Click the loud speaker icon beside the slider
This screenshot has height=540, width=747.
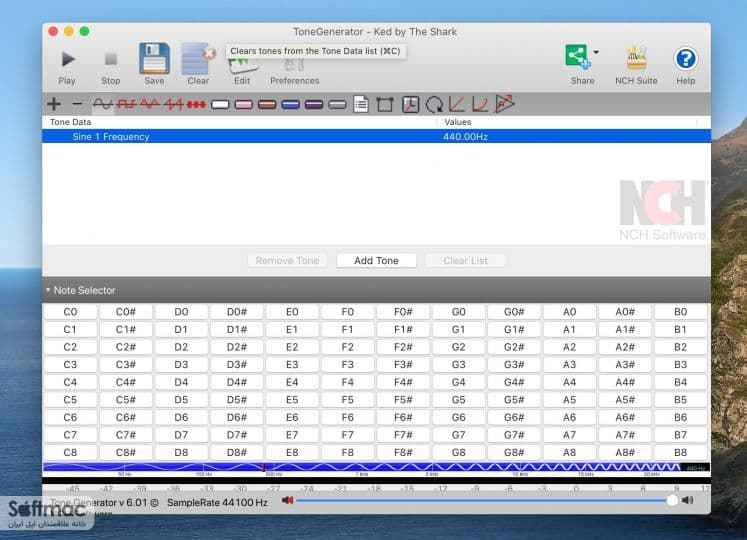click(x=687, y=500)
